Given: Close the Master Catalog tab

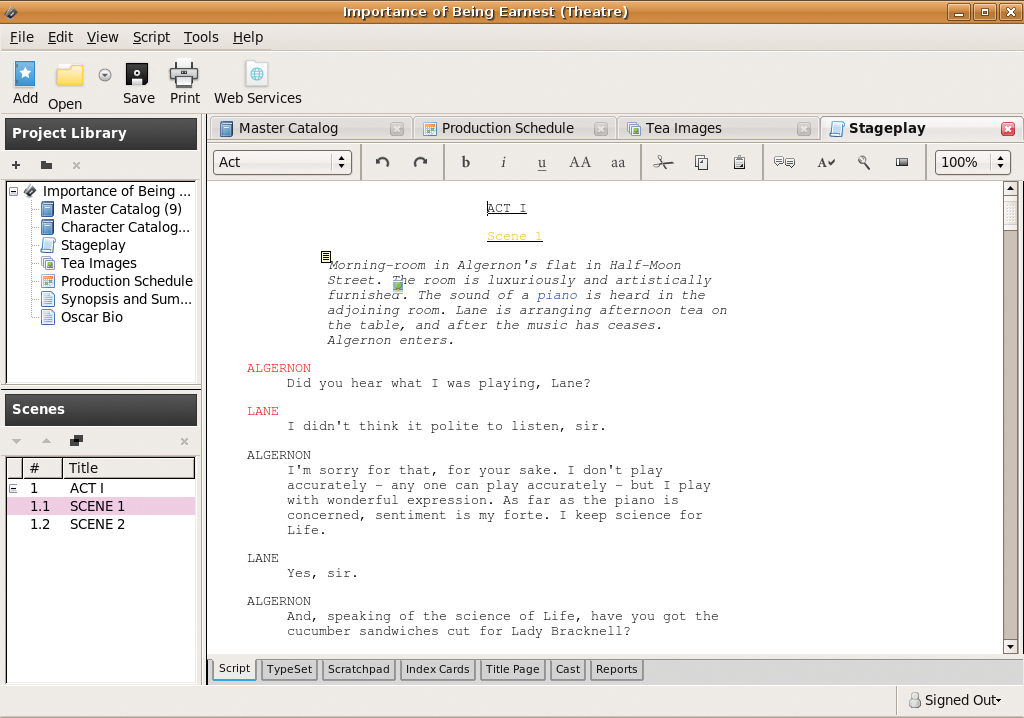Looking at the screenshot, I should pyautogui.click(x=396, y=129).
